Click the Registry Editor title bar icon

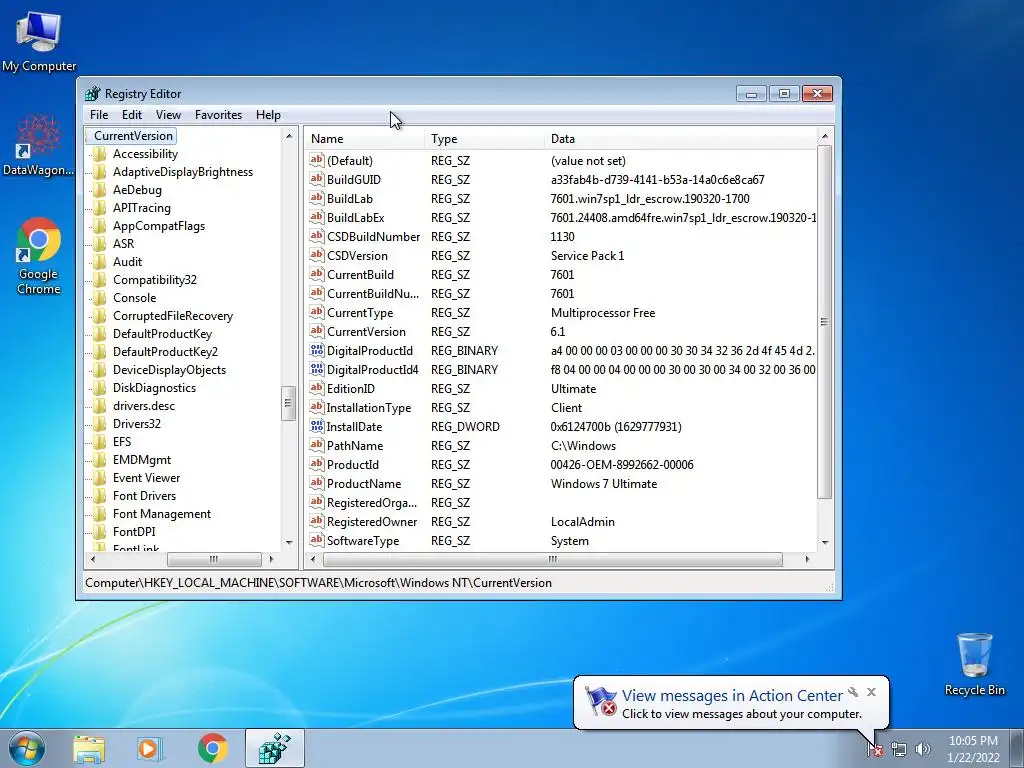[x=93, y=93]
